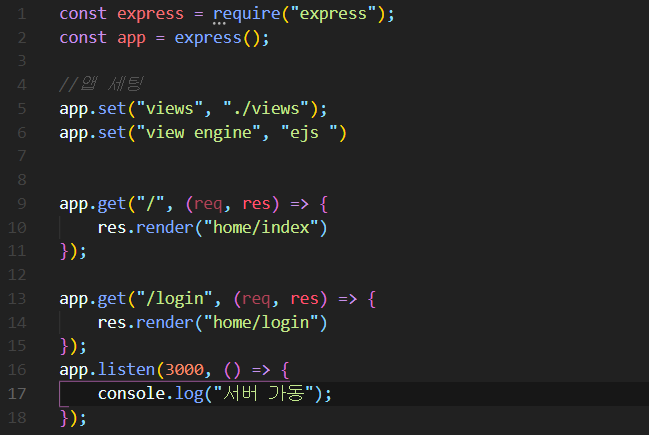Click the Korean comment on line 4
The height and width of the screenshot is (435, 649).
(x=101, y=84)
